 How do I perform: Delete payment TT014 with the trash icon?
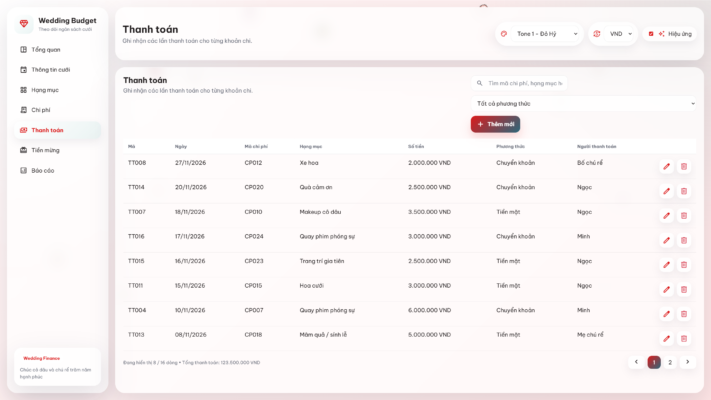pyautogui.click(x=684, y=191)
